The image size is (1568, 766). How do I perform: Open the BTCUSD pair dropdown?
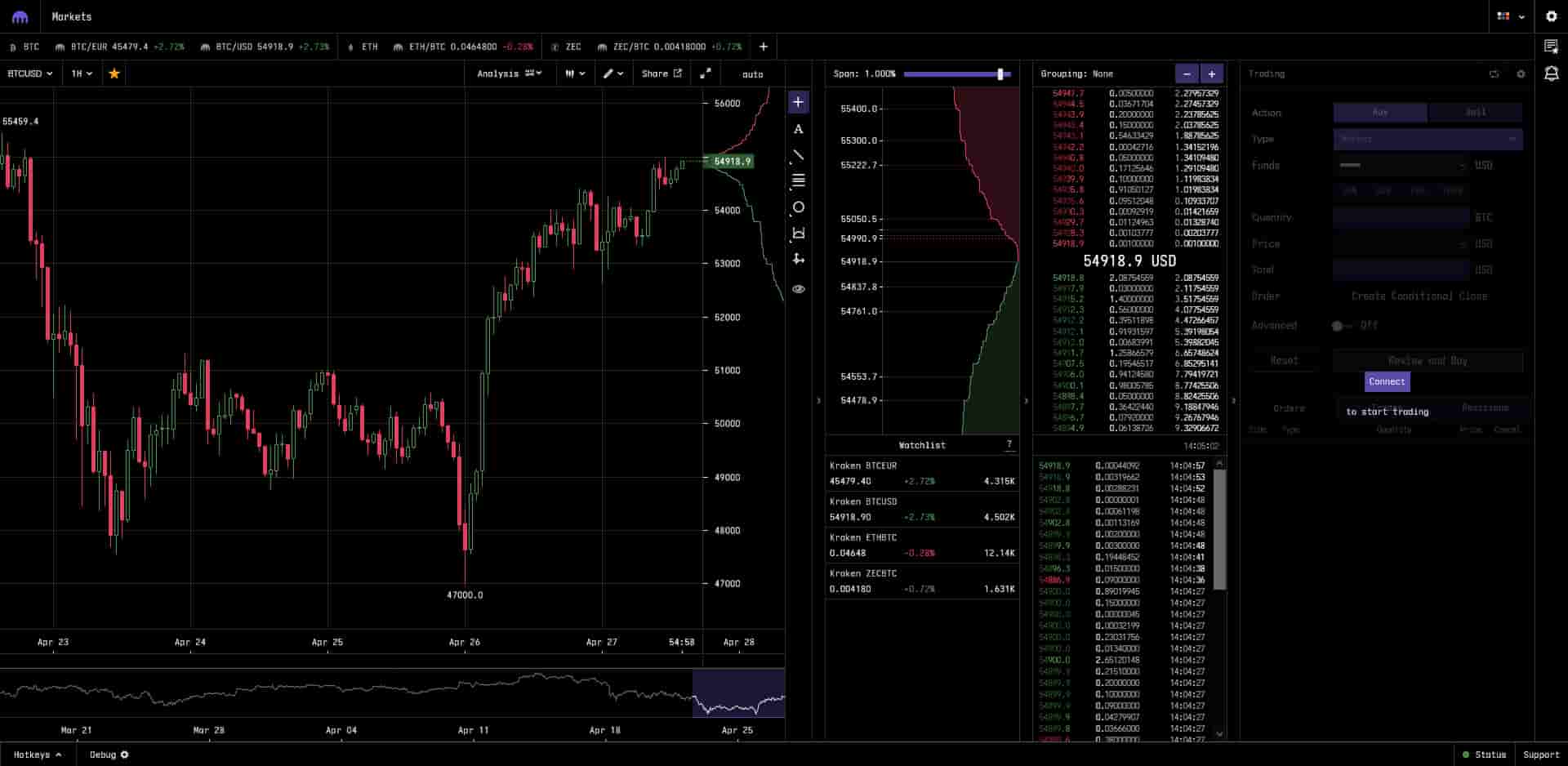tap(30, 73)
